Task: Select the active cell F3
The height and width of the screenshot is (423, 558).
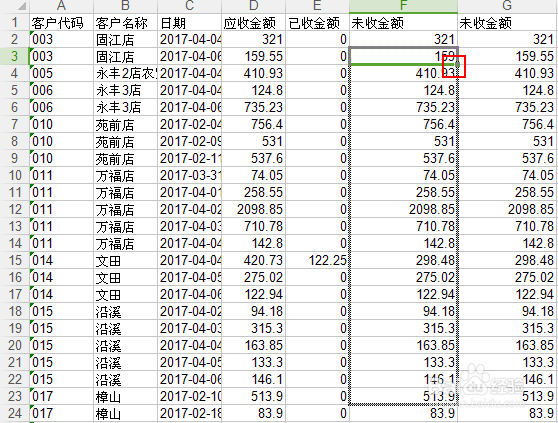Action: 403,56
